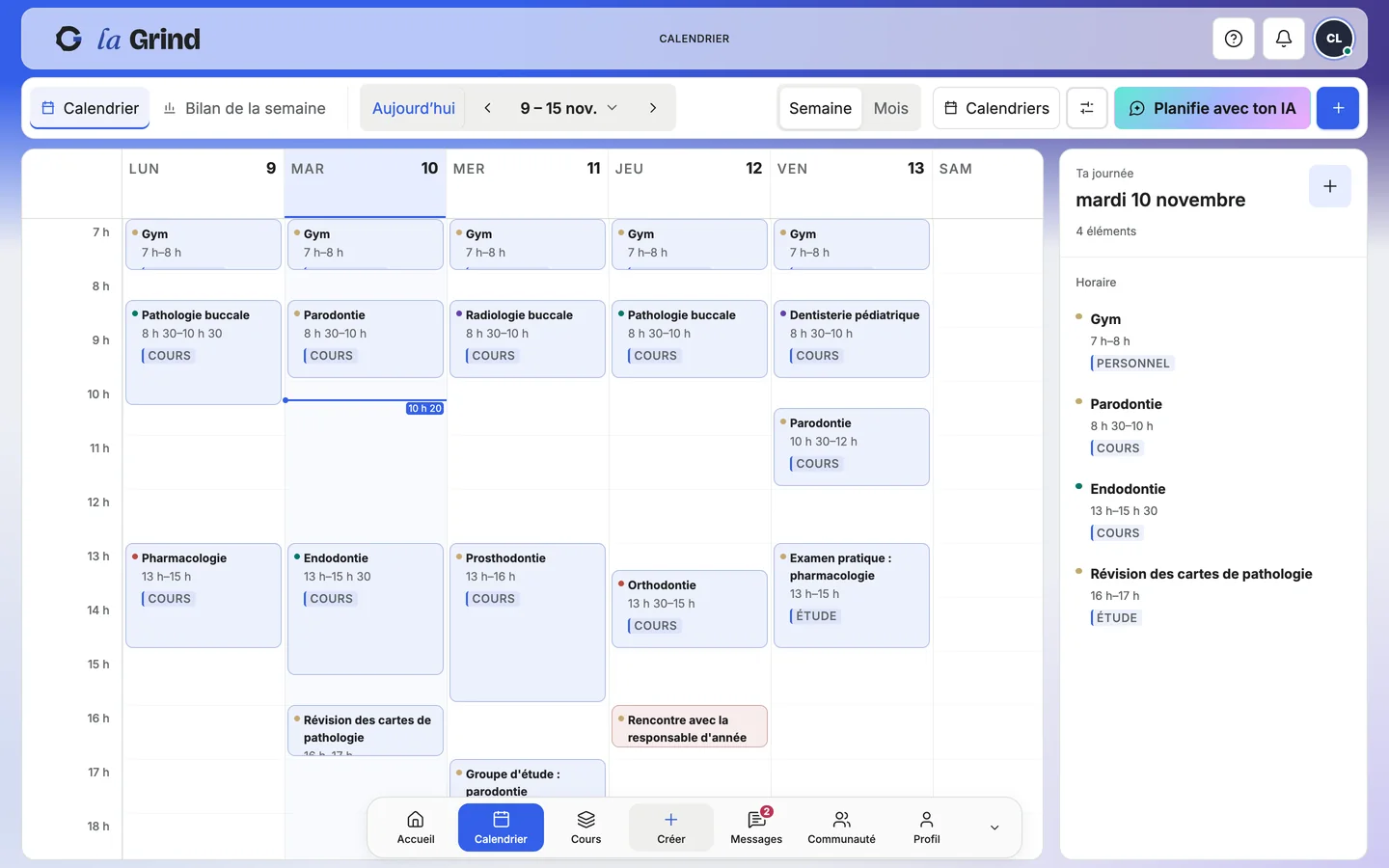1389x868 pixels.
Task: Select the Calendrier tab
Action: [90, 108]
